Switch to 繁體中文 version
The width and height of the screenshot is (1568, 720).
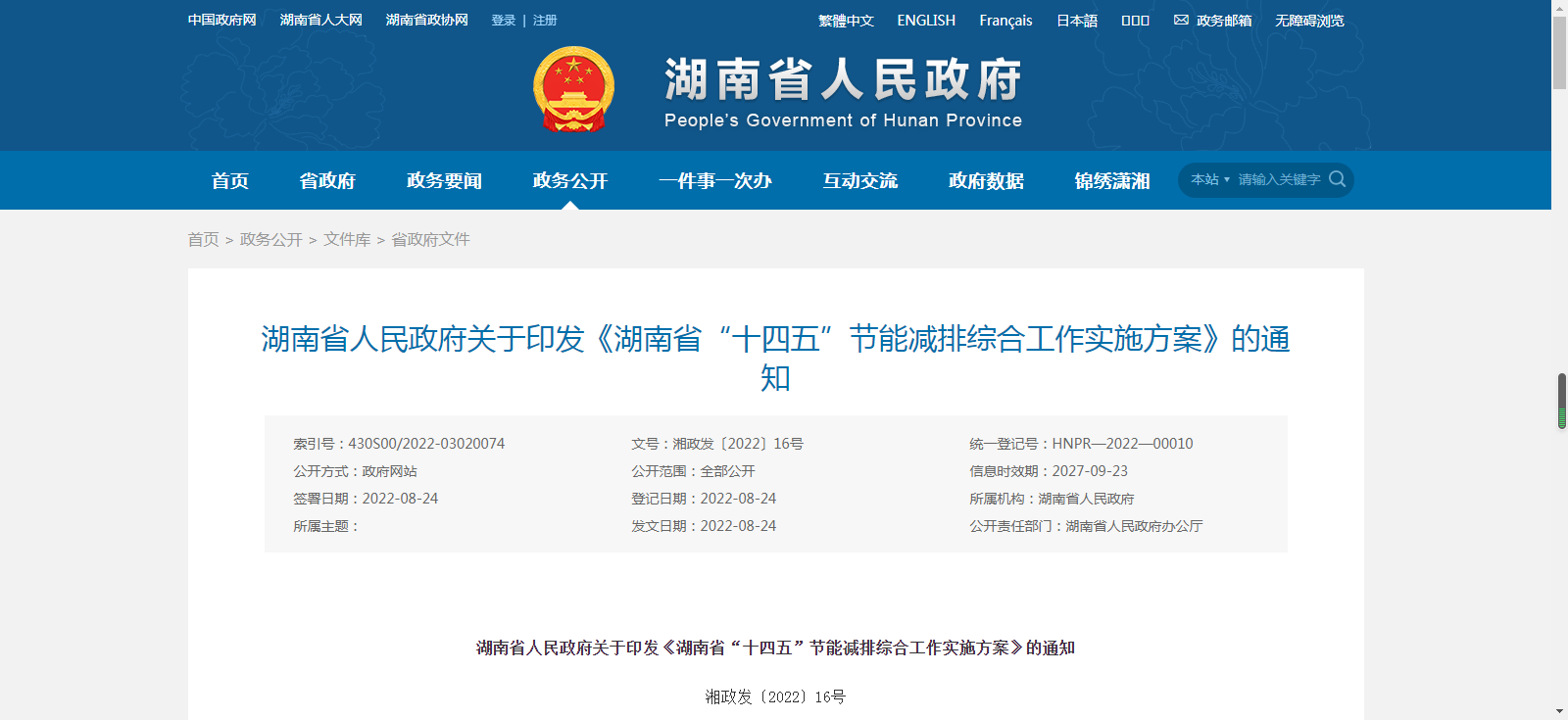[846, 21]
